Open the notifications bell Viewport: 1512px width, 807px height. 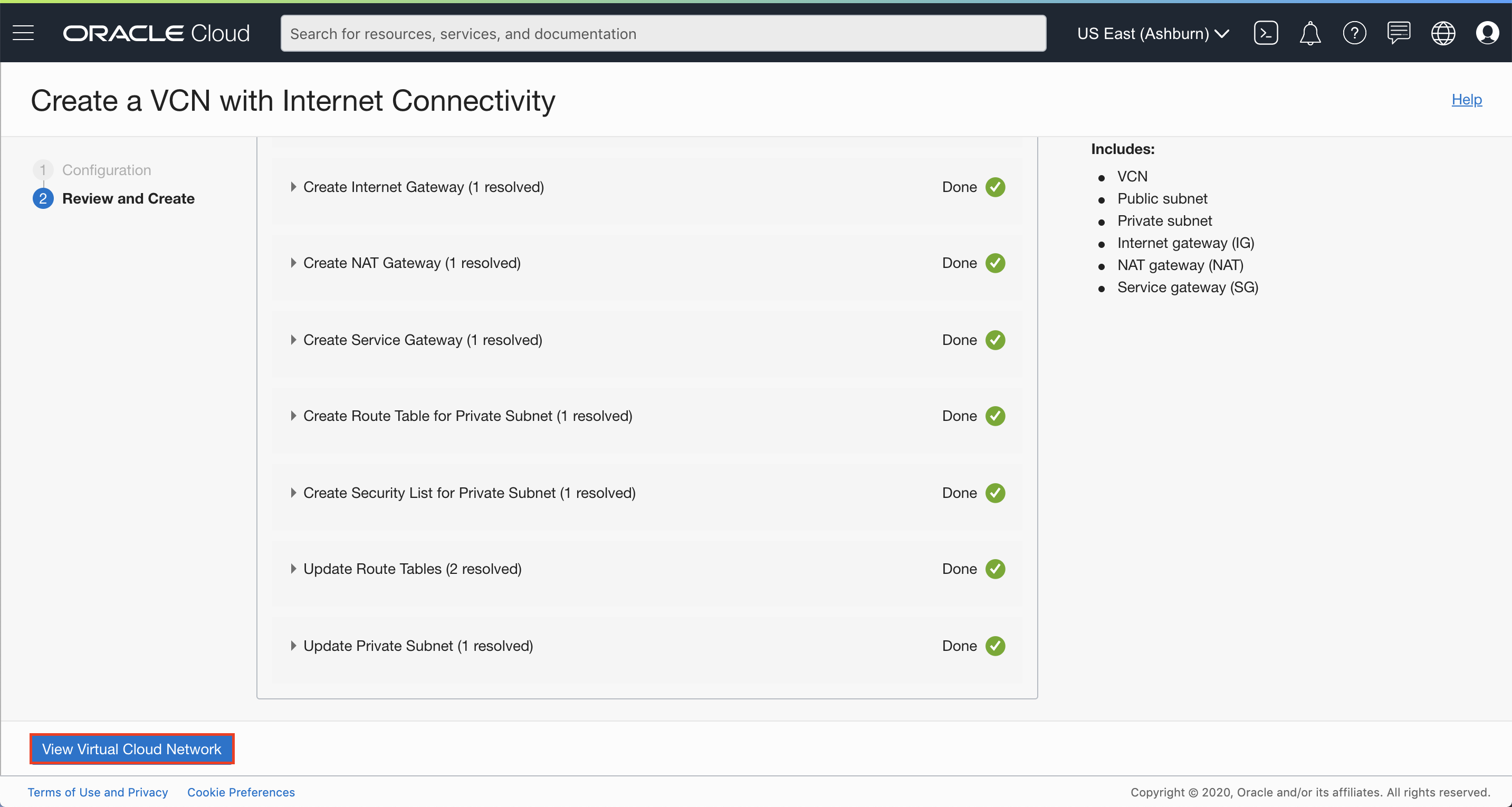click(1309, 33)
